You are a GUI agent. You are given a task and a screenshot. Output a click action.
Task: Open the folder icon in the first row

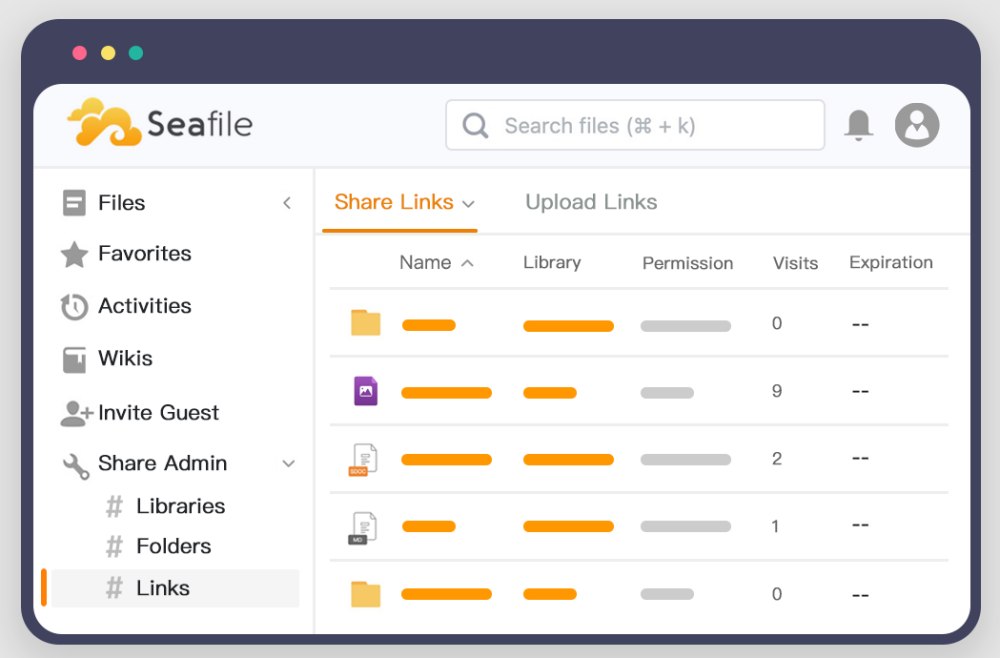(364, 323)
